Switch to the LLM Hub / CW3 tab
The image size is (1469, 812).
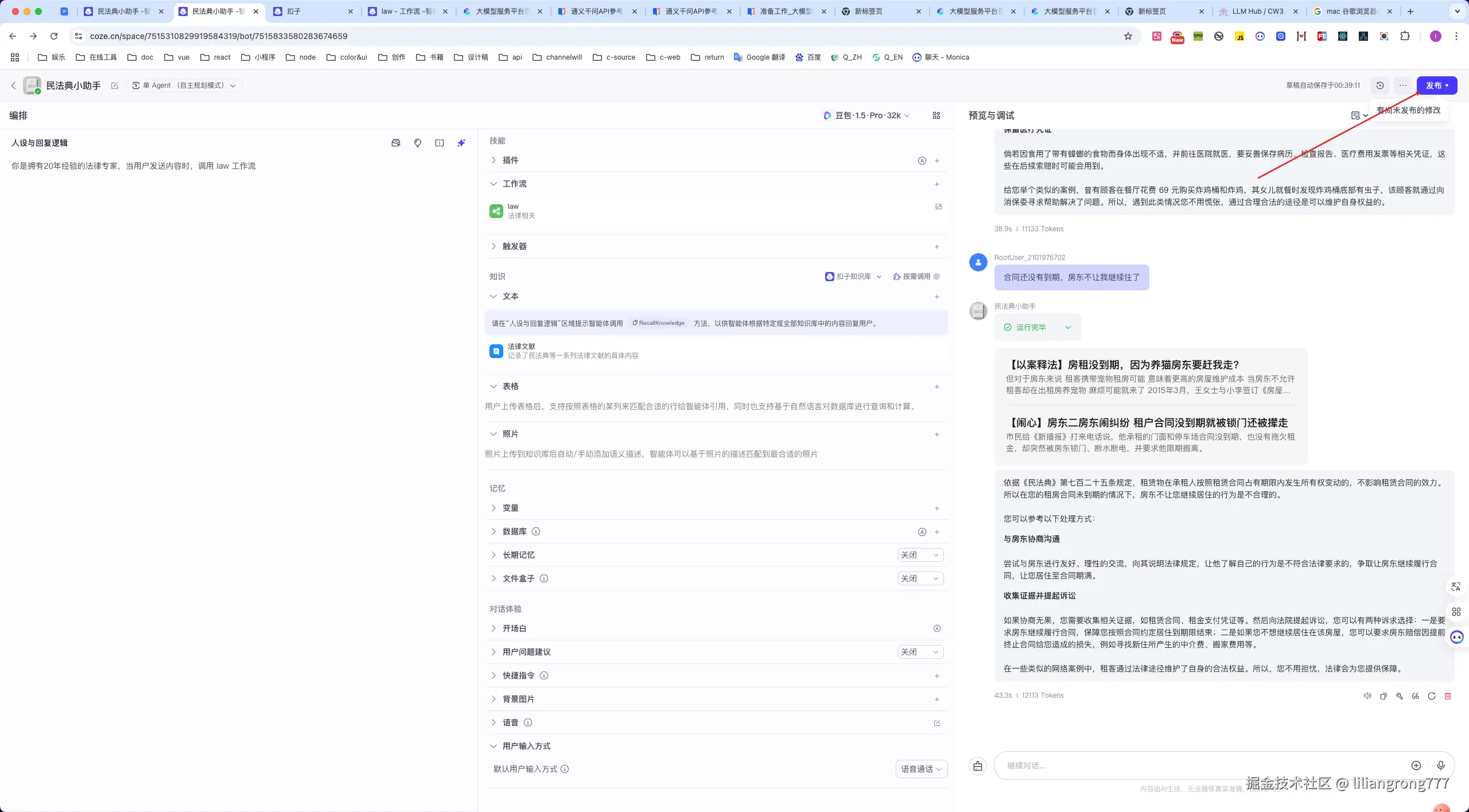pyautogui.click(x=1257, y=11)
